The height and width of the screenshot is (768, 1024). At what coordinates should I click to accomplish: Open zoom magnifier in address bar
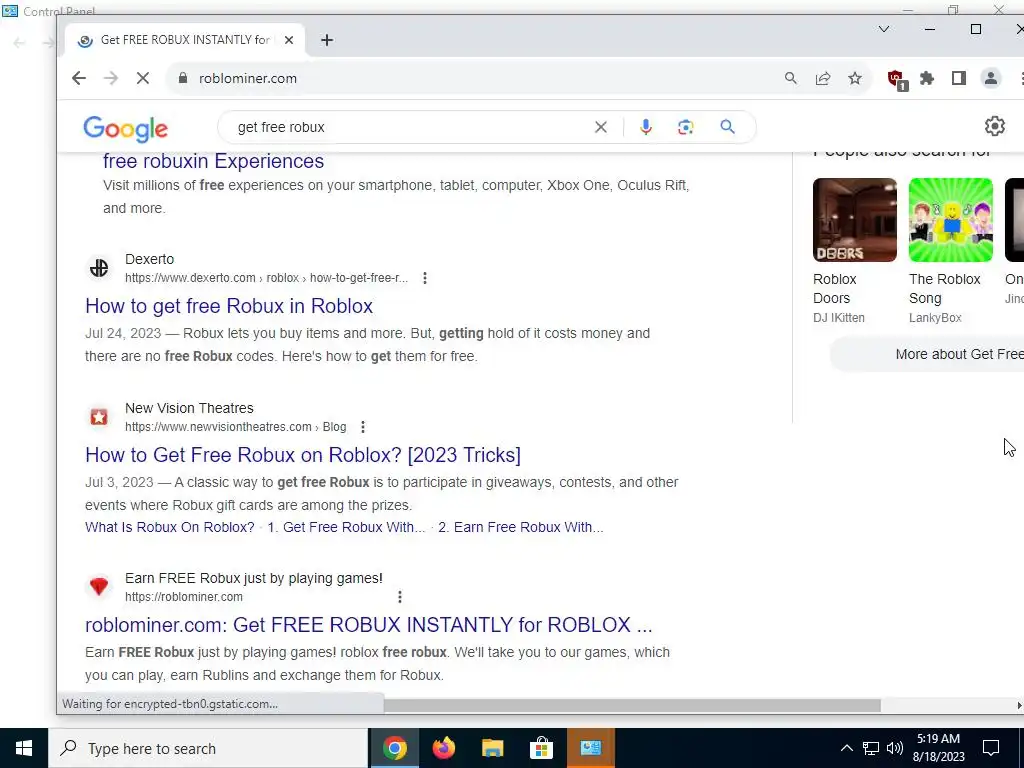(x=790, y=78)
